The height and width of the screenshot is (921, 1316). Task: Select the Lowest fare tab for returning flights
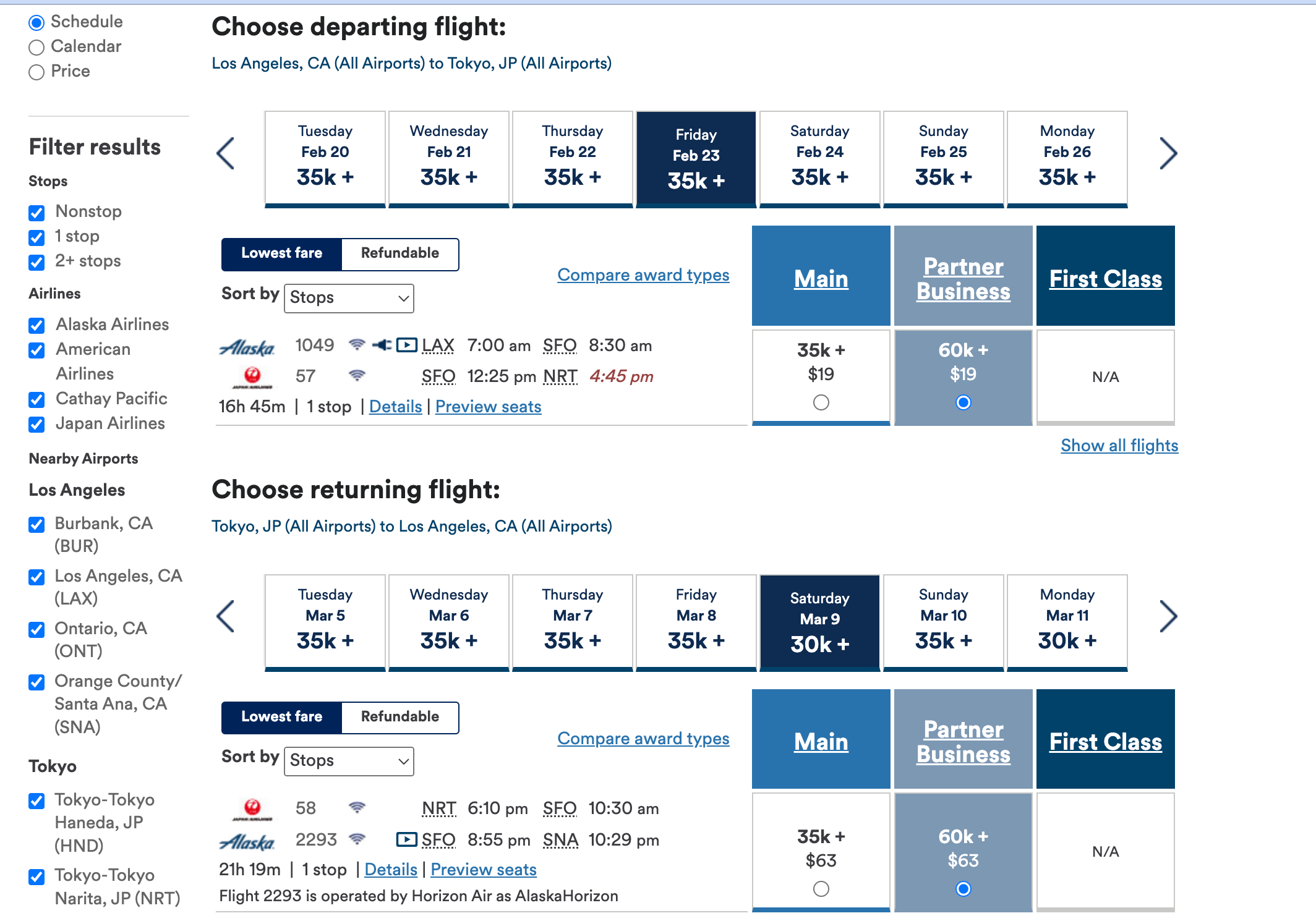281,717
